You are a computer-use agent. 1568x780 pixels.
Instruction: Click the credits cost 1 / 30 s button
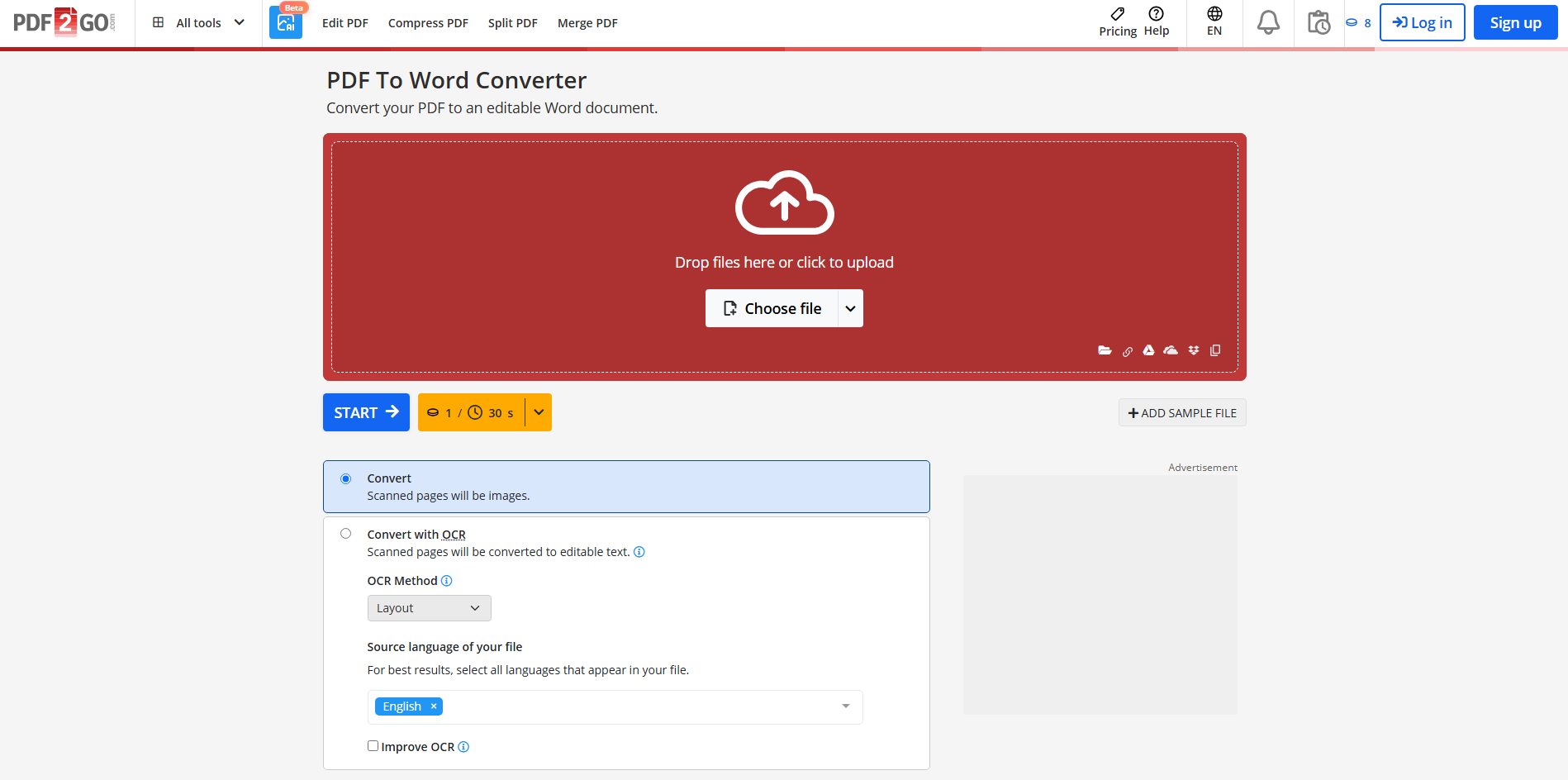click(472, 412)
